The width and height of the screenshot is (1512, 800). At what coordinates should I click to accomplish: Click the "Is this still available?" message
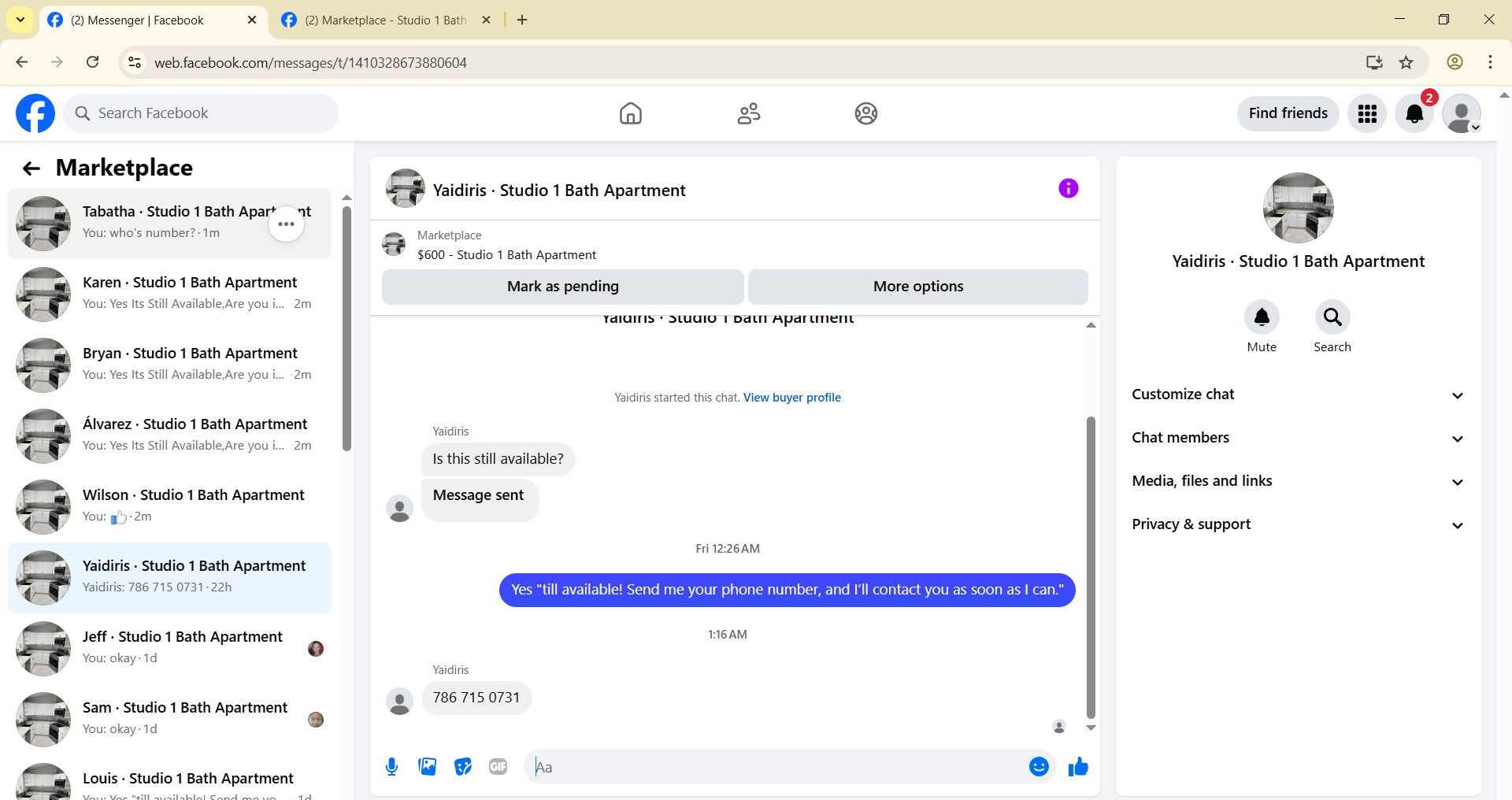(498, 459)
